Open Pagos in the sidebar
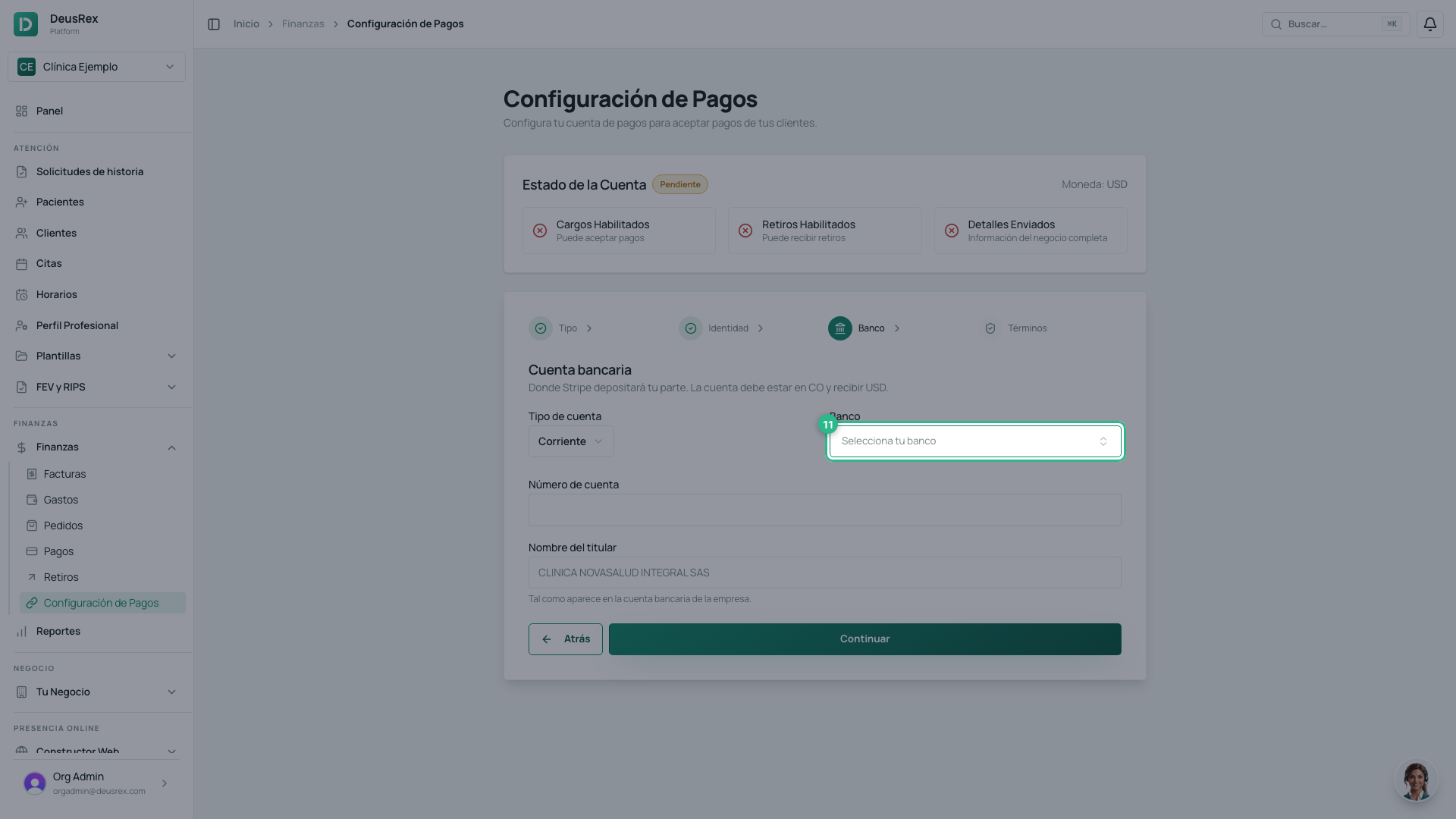1456x819 pixels. coord(102,551)
